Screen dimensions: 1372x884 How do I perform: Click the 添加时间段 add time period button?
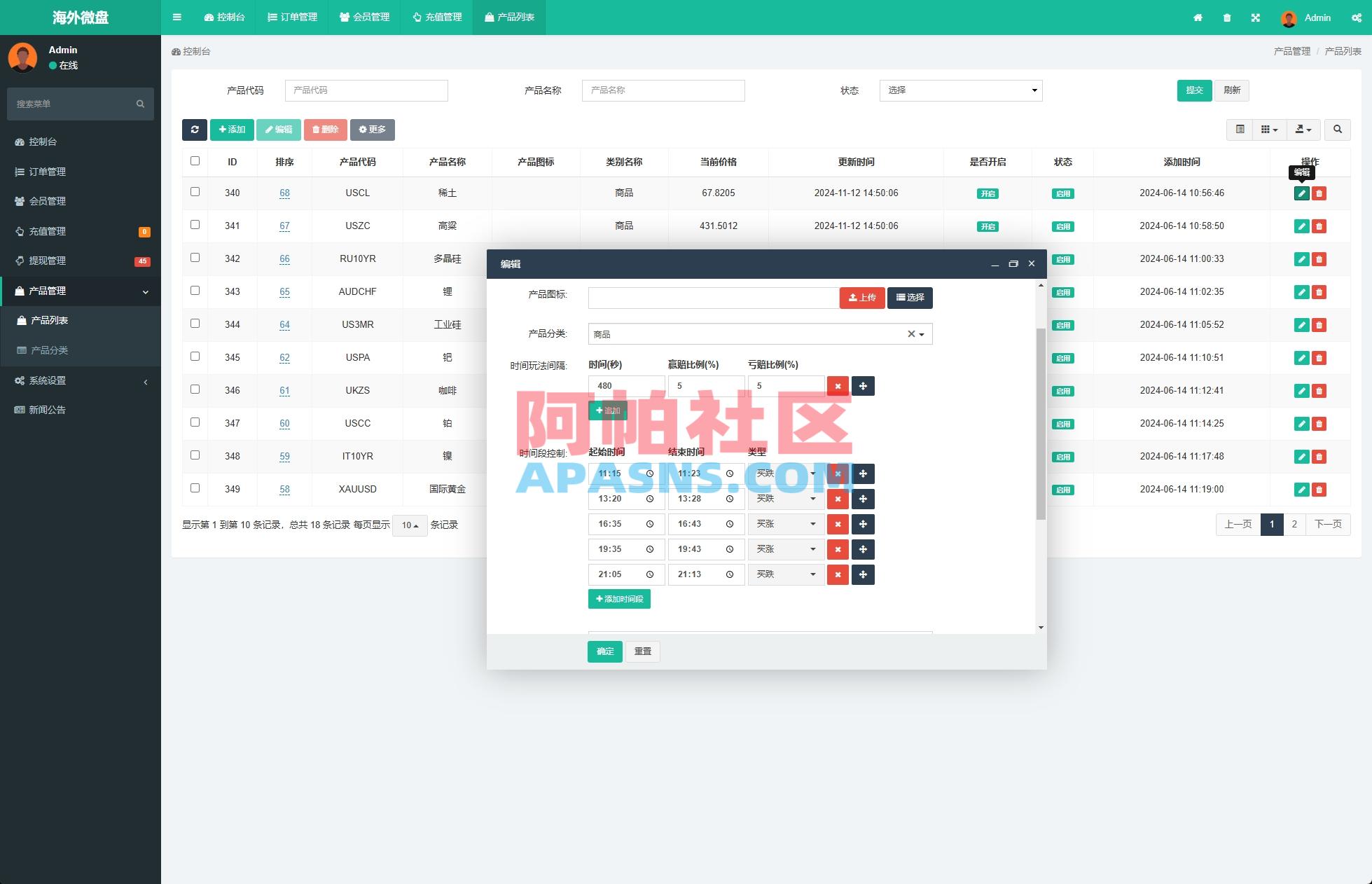click(x=618, y=599)
